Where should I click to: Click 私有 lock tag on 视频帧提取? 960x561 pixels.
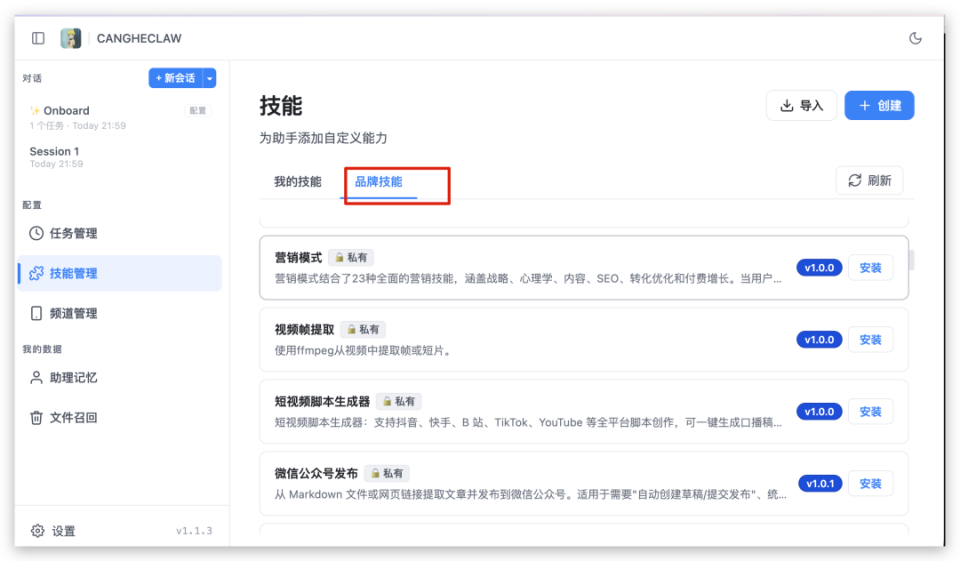[x=362, y=329]
